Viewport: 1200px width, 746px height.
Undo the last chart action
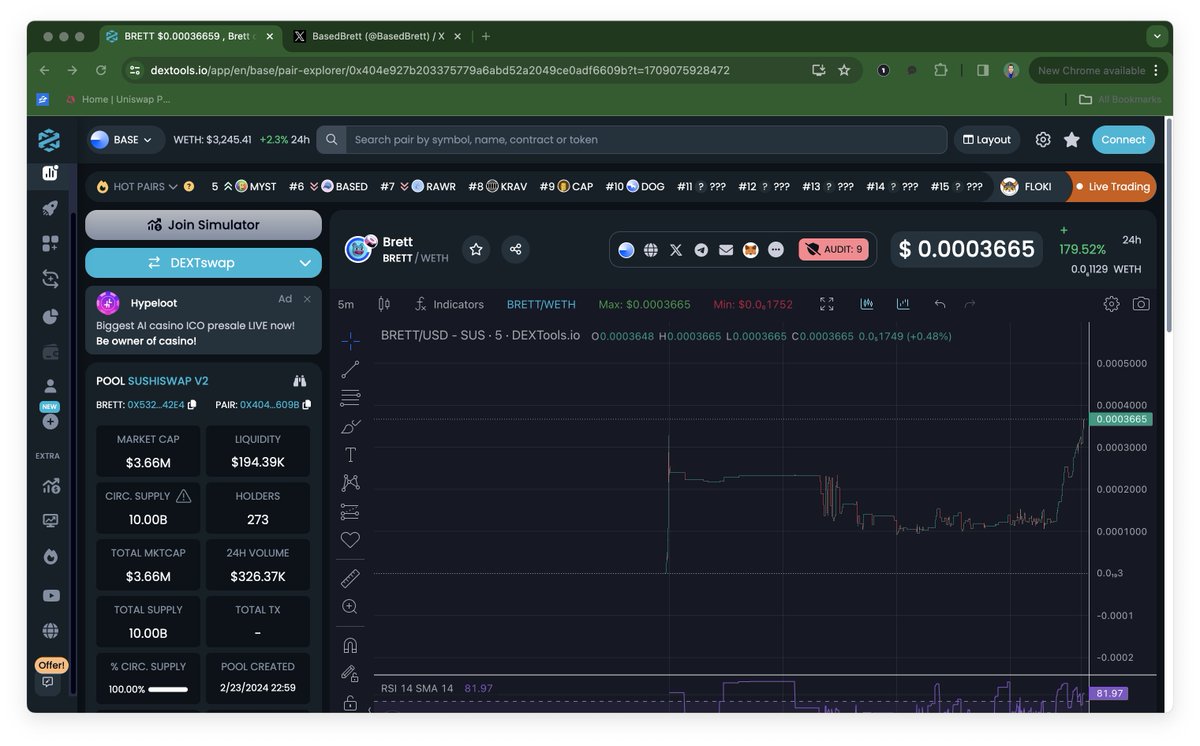pyautogui.click(x=940, y=304)
